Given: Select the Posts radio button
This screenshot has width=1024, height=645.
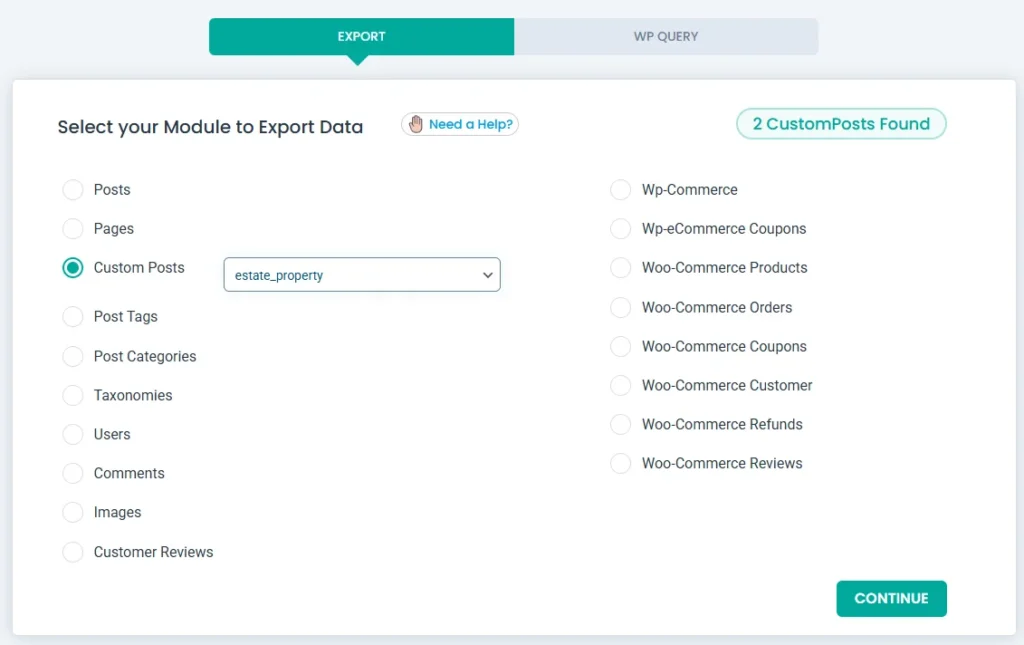Looking at the screenshot, I should pos(73,190).
